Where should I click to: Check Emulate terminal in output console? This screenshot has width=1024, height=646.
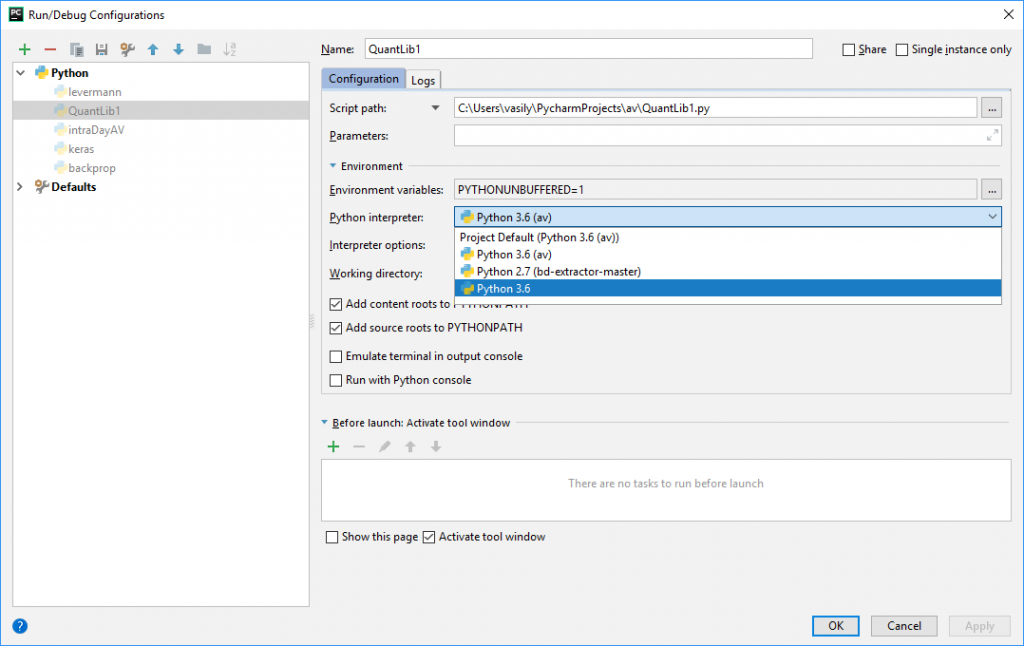tap(336, 356)
